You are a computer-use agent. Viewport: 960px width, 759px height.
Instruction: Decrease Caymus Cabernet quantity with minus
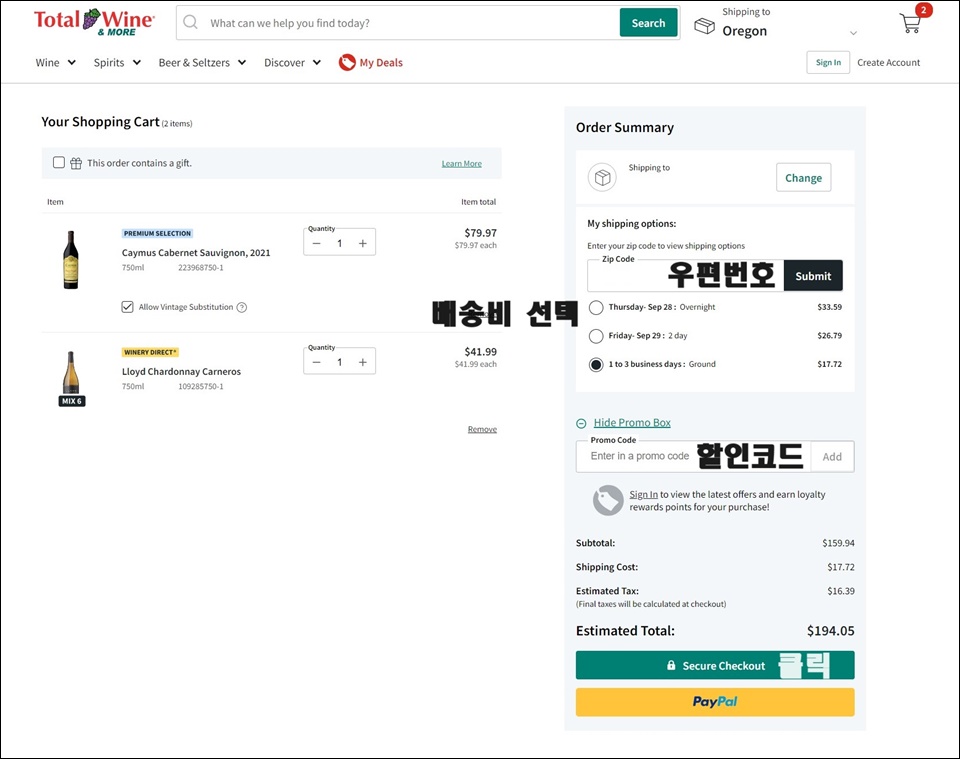[317, 244]
